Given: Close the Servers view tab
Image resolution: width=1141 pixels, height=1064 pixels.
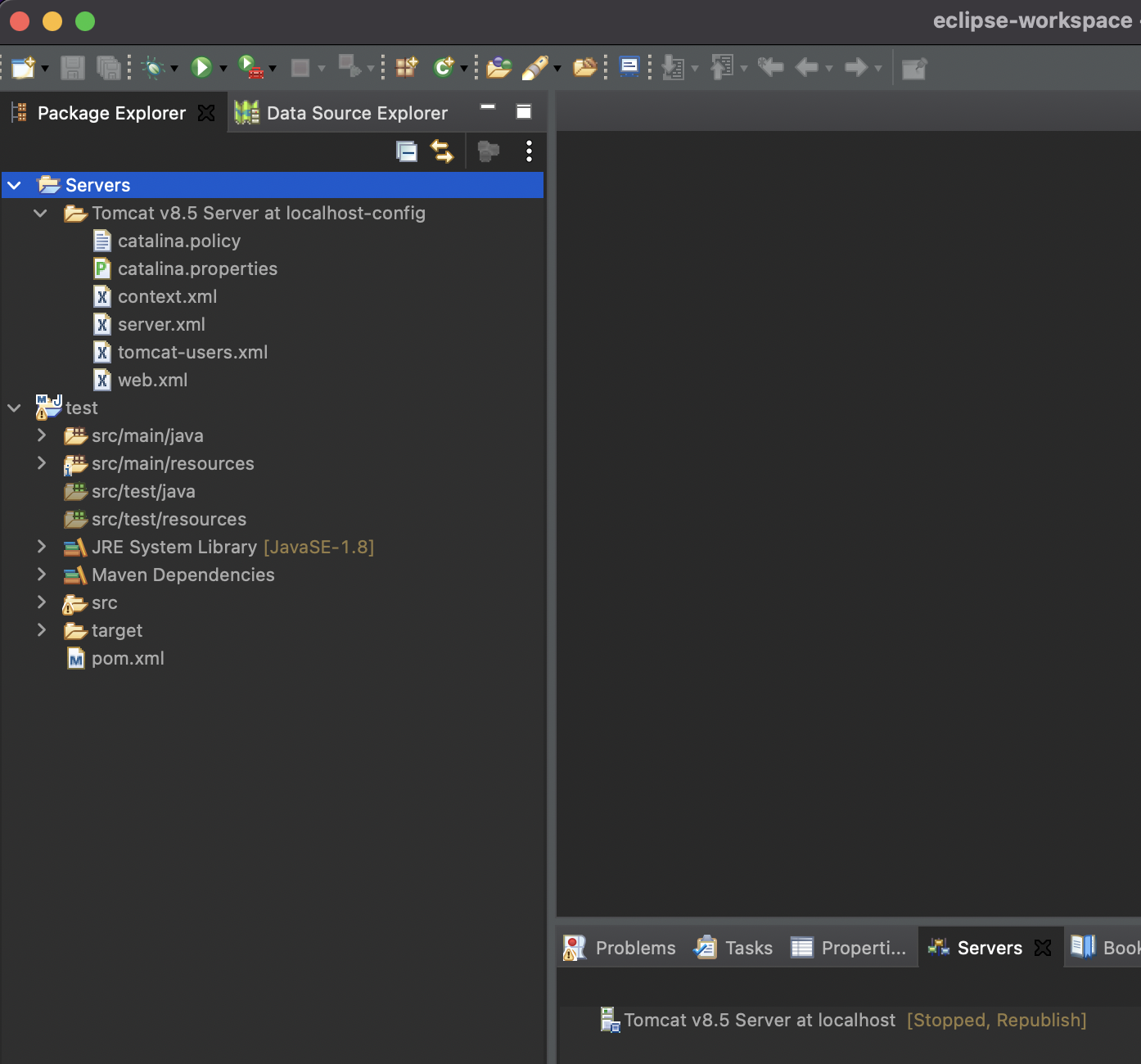Looking at the screenshot, I should pos(1043,948).
